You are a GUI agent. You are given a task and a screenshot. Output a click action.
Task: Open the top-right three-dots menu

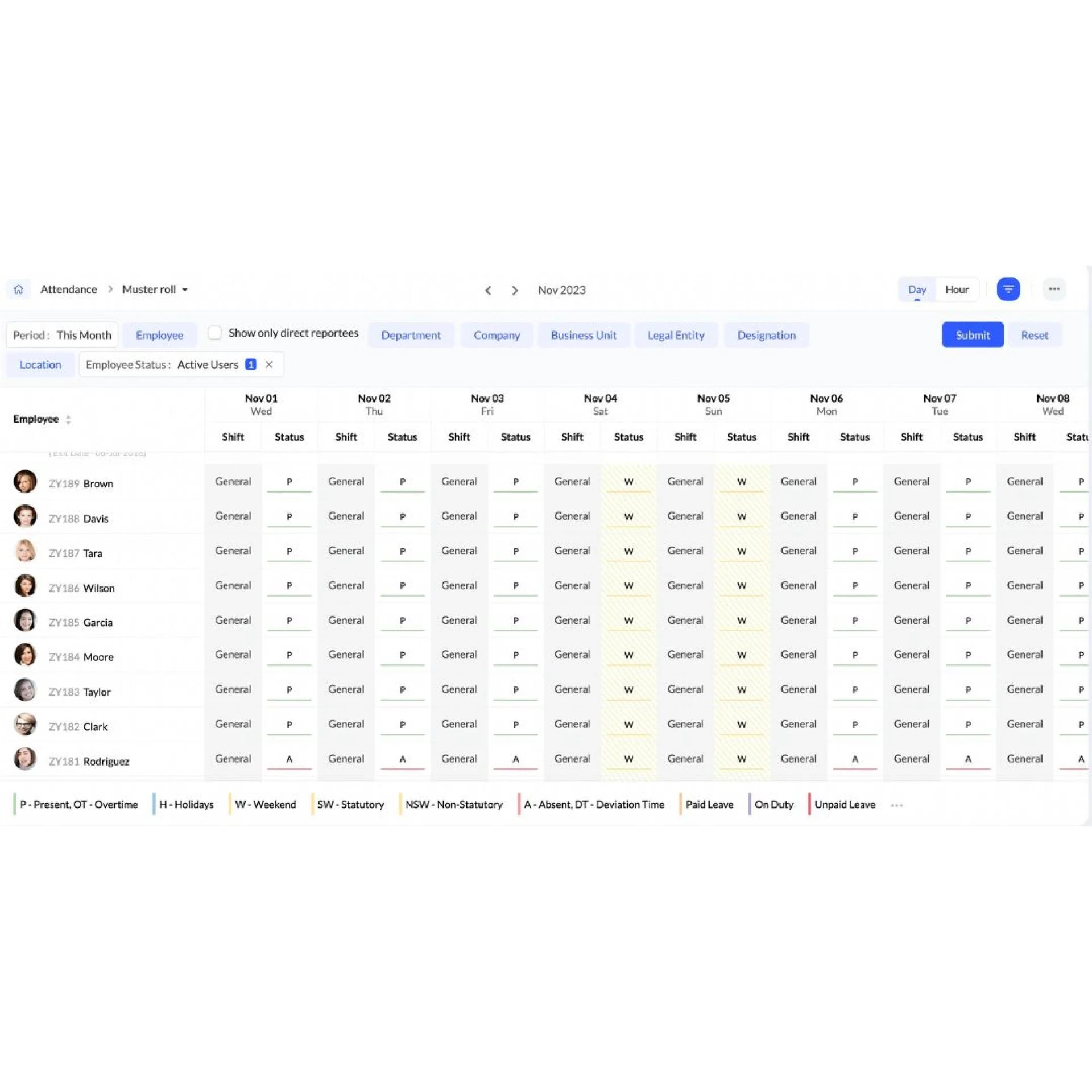pos(1054,289)
